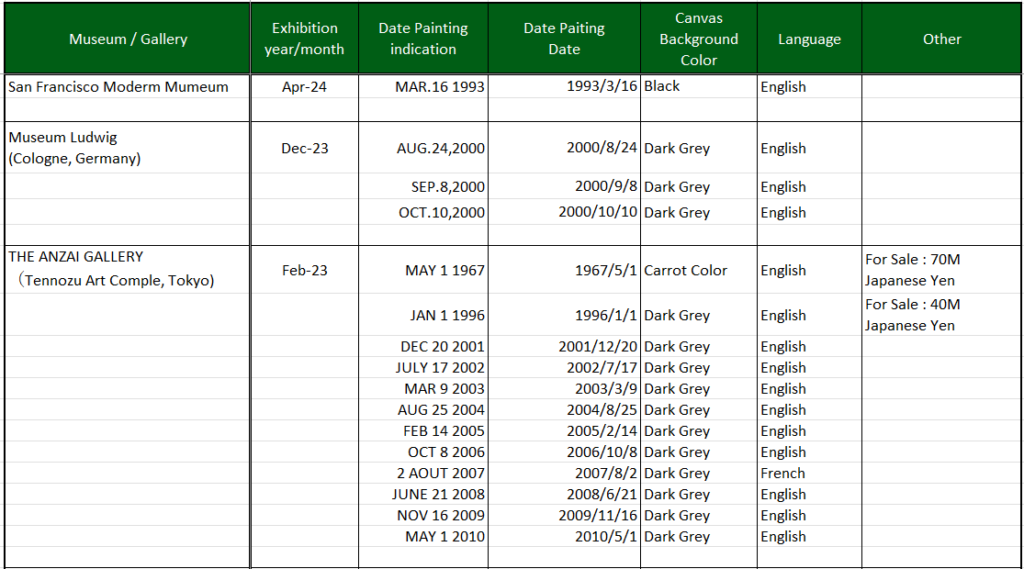Viewport: 1024px width, 569px height.
Task: Click the '2000/9/8' date cell
Action: (x=564, y=186)
